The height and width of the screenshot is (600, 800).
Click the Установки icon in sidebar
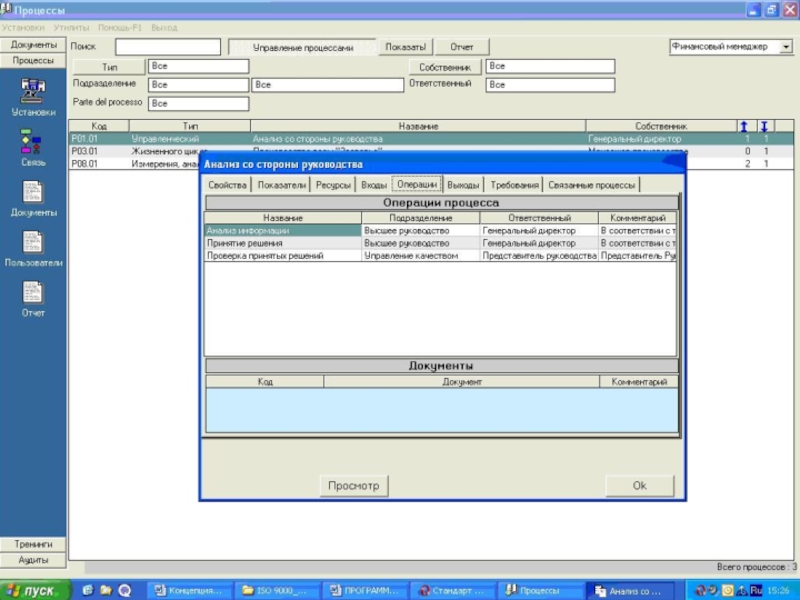pyautogui.click(x=33, y=91)
